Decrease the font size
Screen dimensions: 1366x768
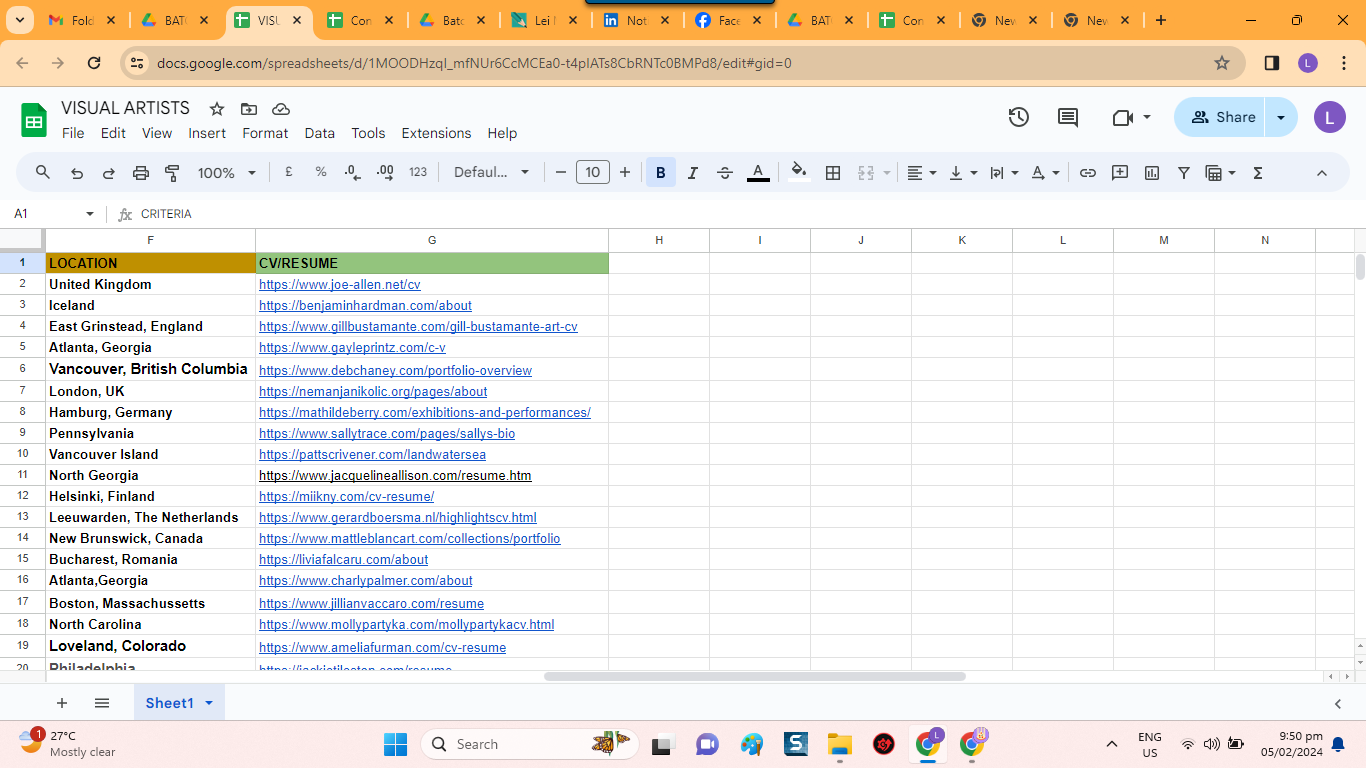561,172
